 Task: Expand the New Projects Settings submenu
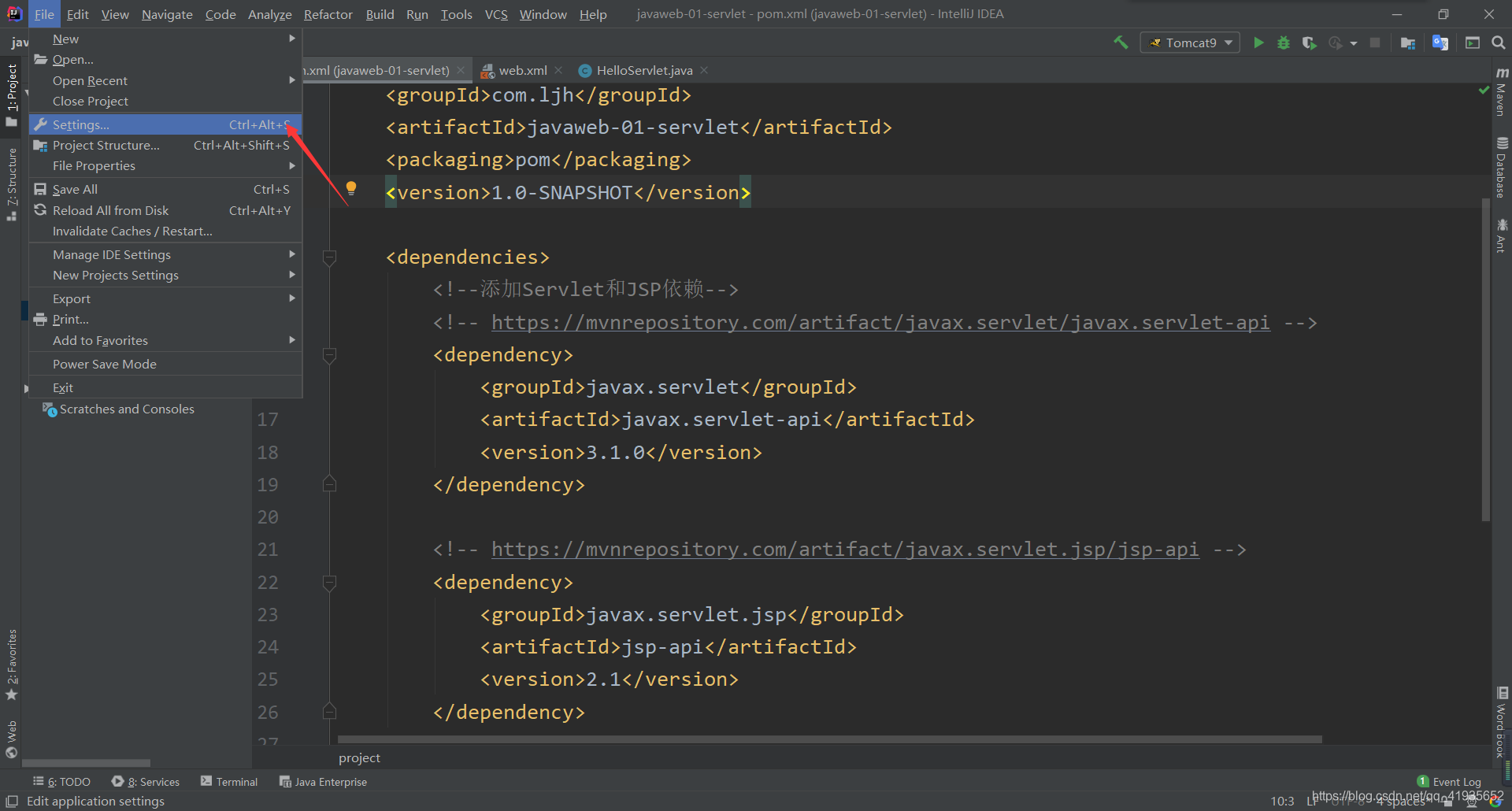[165, 275]
